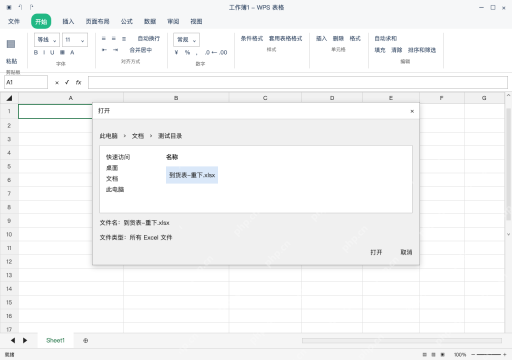Click 文档 breadcrumb in dialog path

coord(138,136)
